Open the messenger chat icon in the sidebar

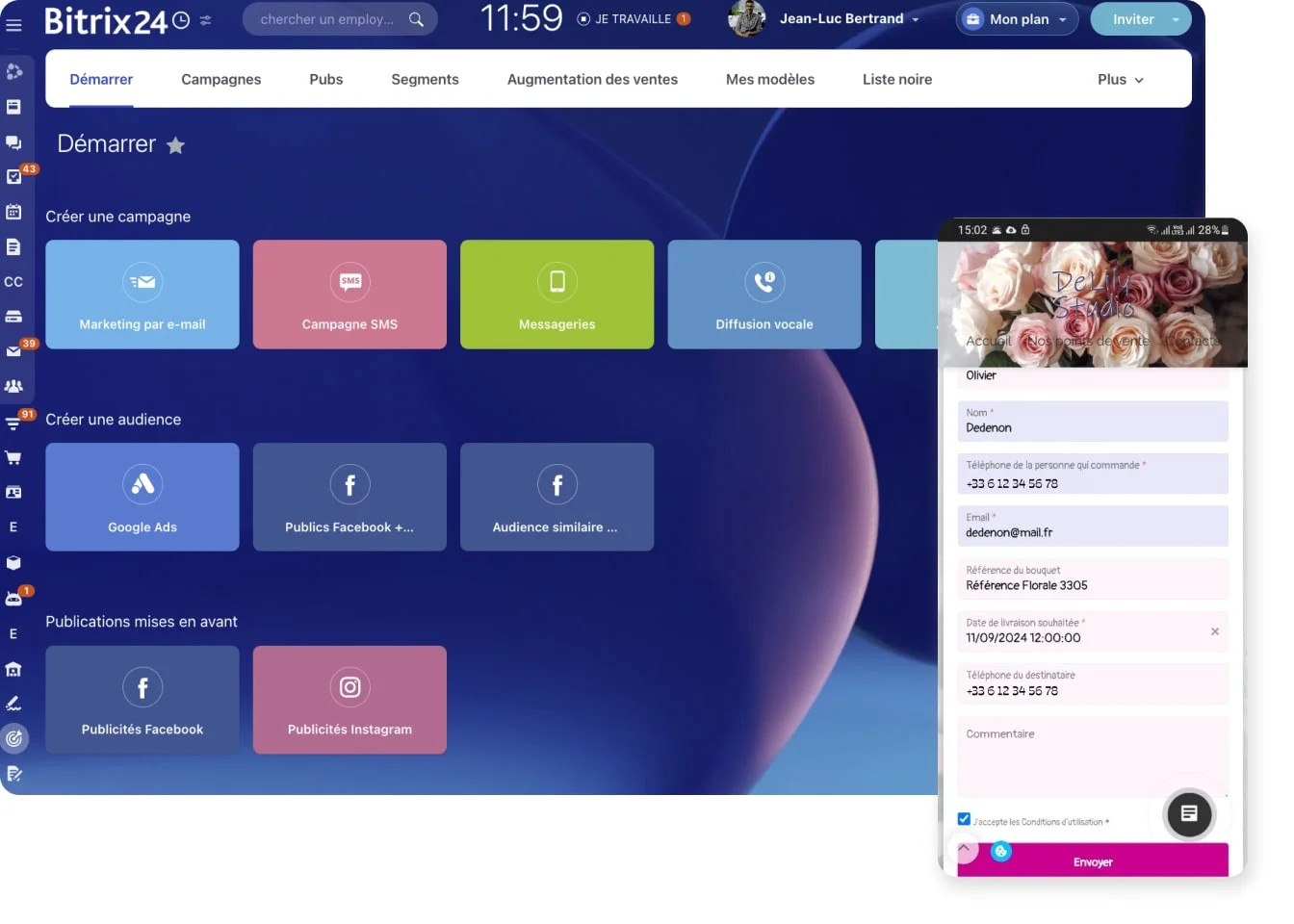[13, 141]
